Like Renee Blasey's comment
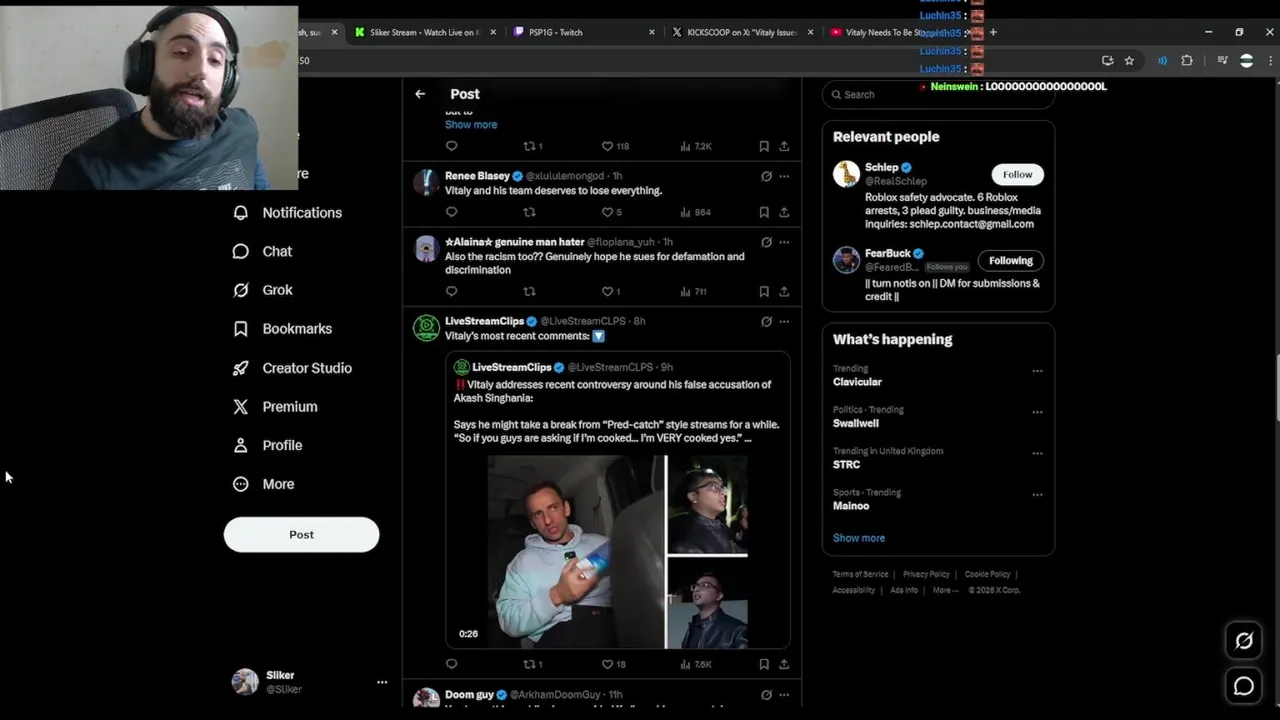 (x=611, y=212)
